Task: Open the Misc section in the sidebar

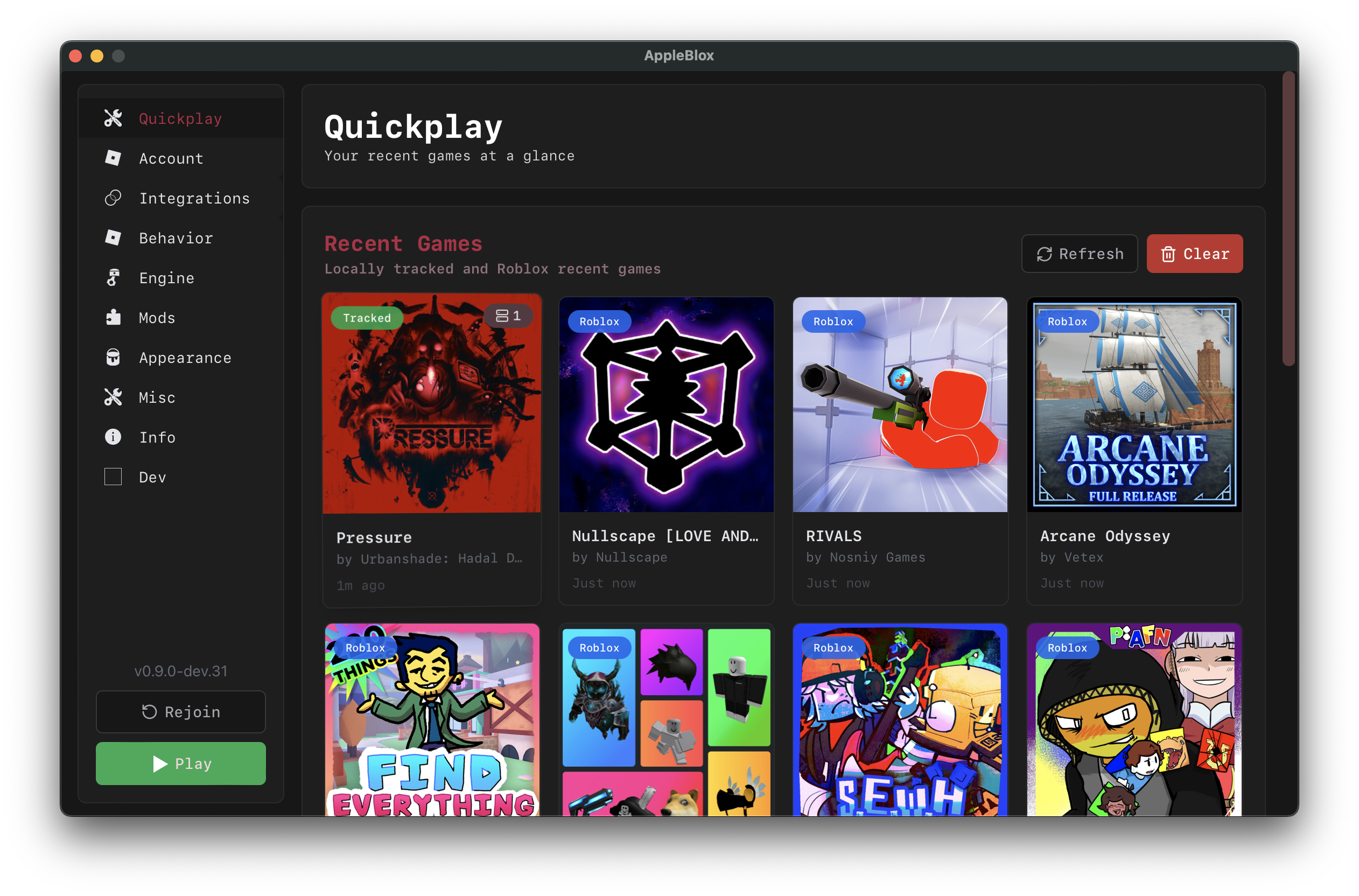Action: point(157,397)
